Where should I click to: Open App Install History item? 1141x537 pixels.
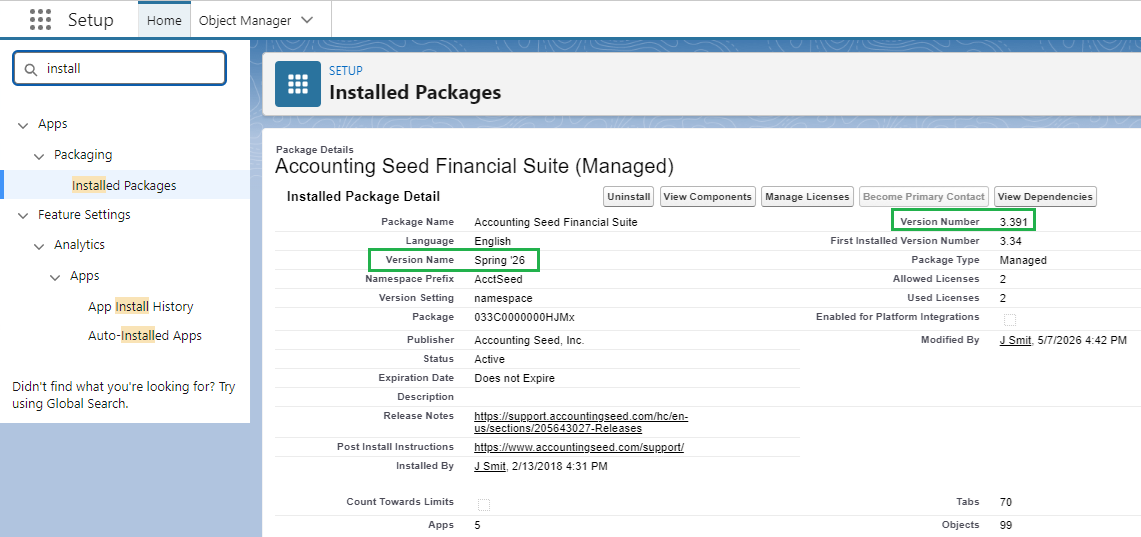(x=140, y=306)
